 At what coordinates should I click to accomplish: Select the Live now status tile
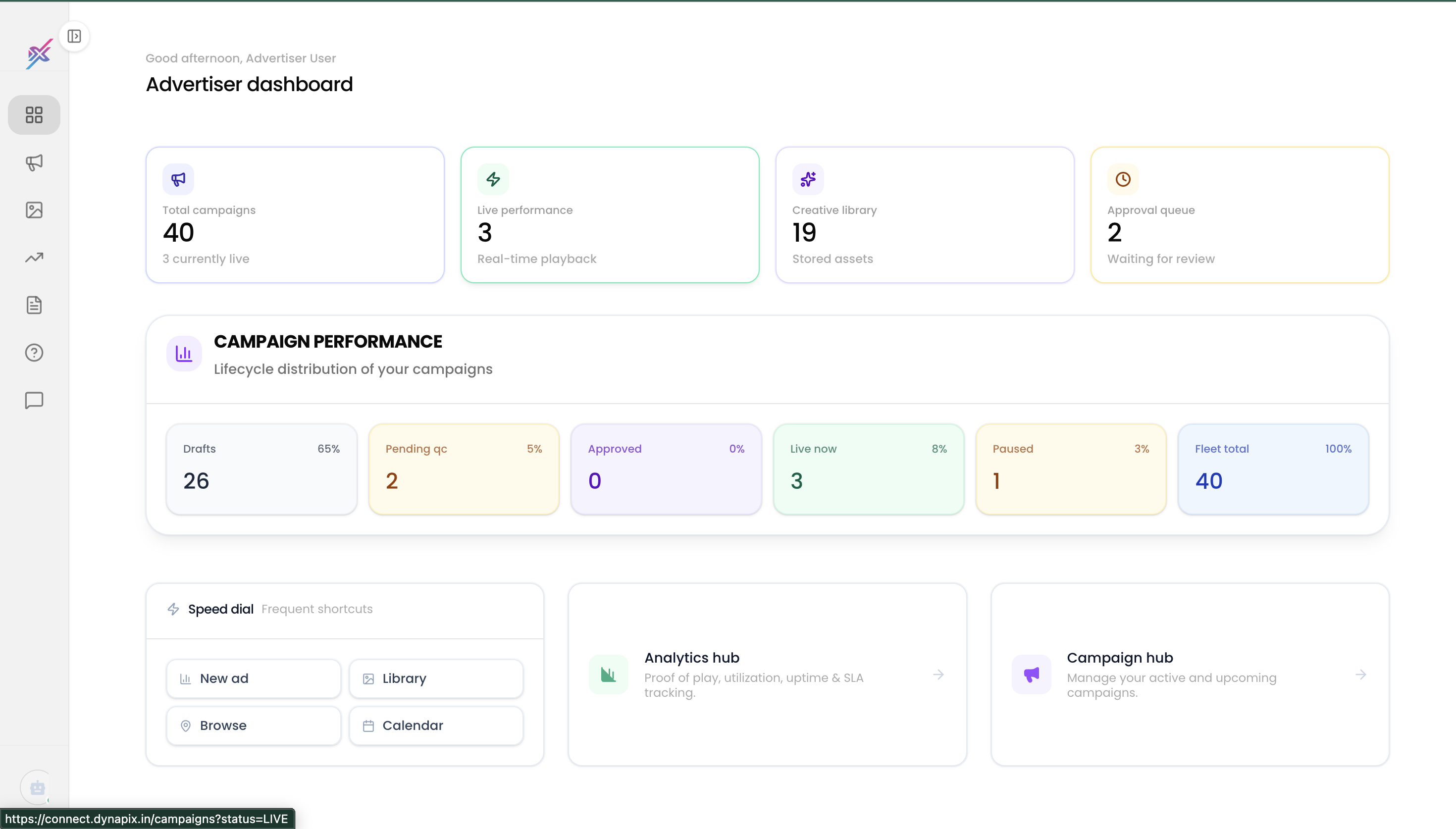869,469
